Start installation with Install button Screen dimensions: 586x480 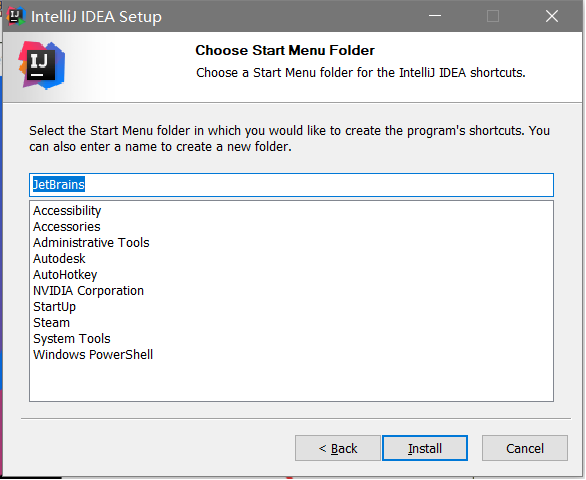[425, 448]
